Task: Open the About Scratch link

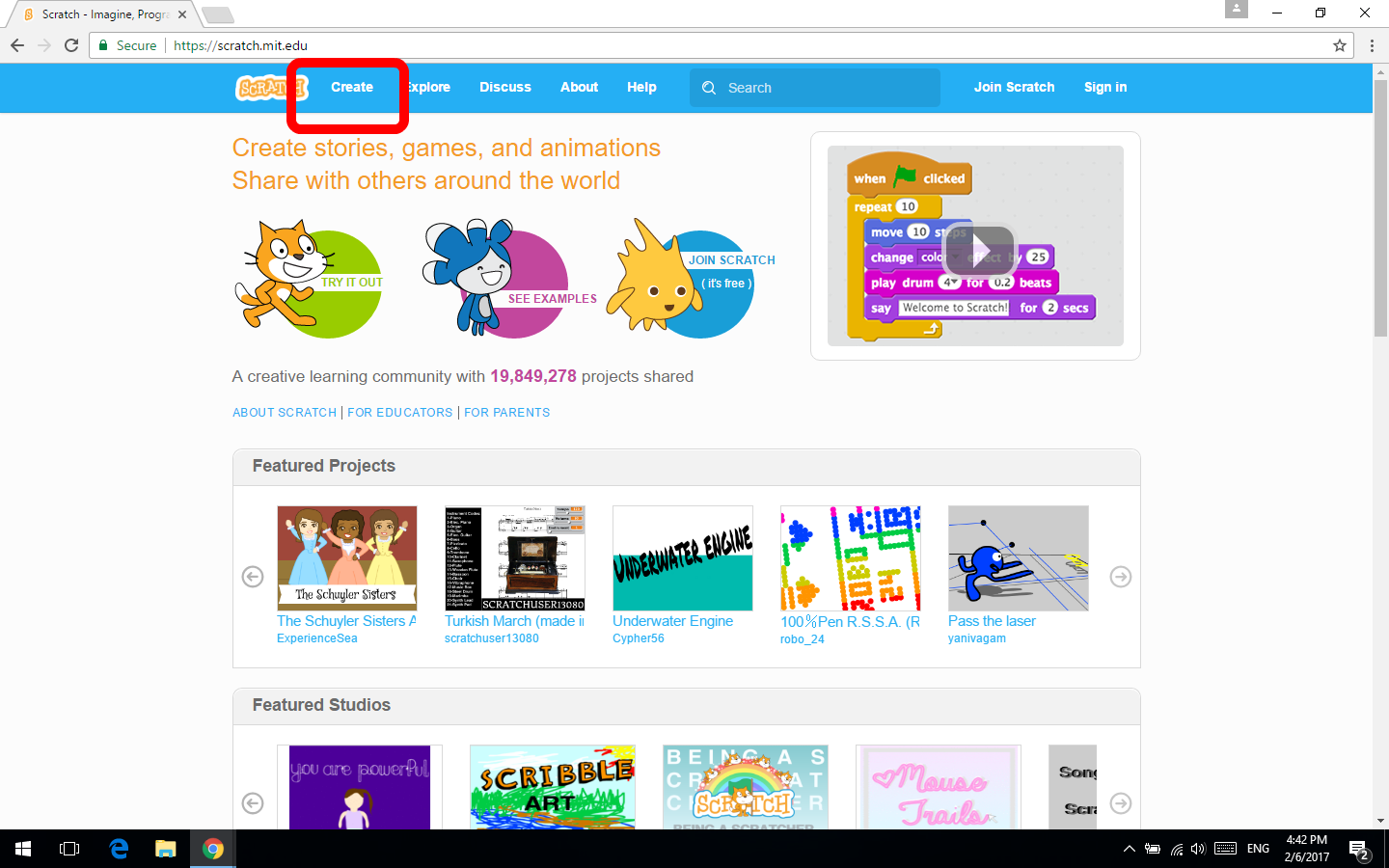Action: 285,412
